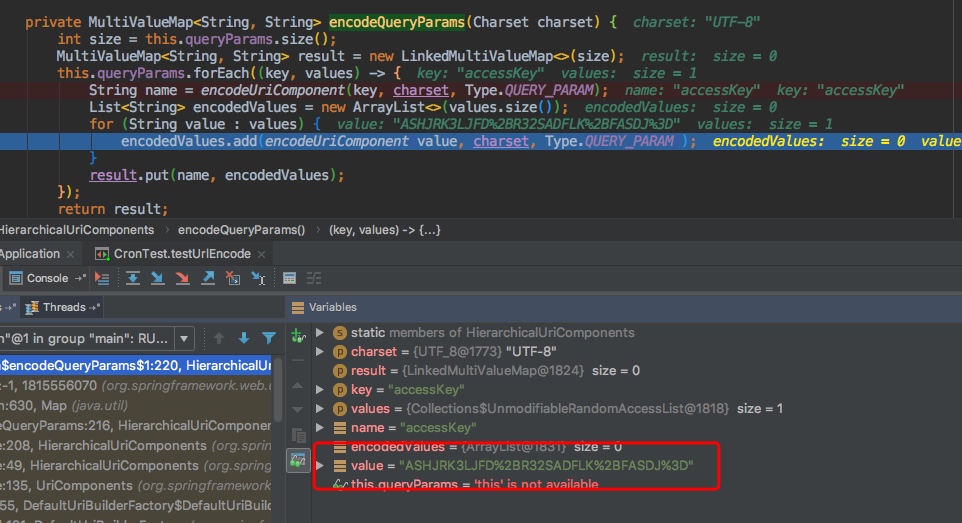Toggle show watches in variables button
Viewport: 962px width, 523px height.
point(298,461)
